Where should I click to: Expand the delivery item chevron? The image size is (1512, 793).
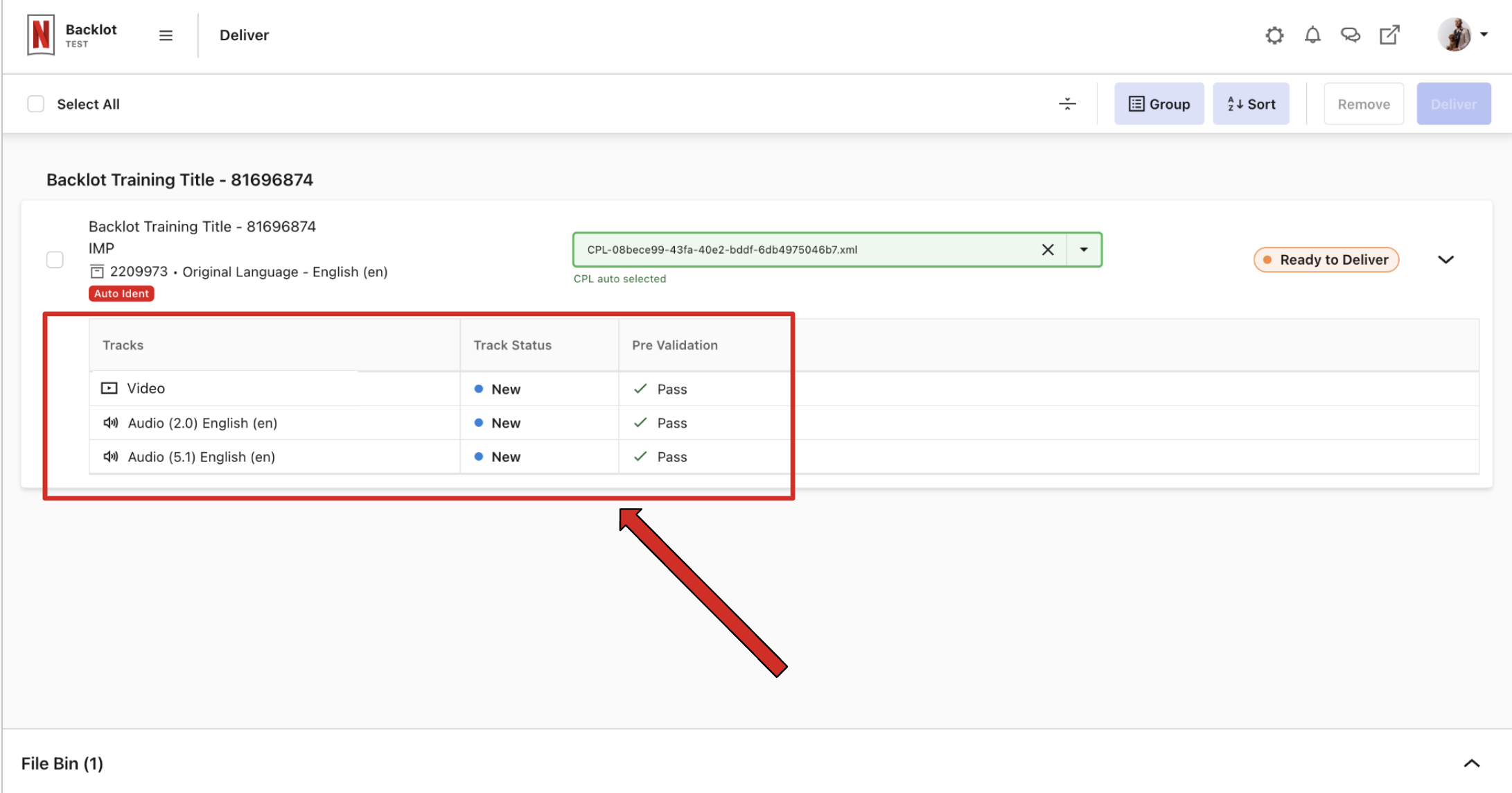pos(1447,259)
